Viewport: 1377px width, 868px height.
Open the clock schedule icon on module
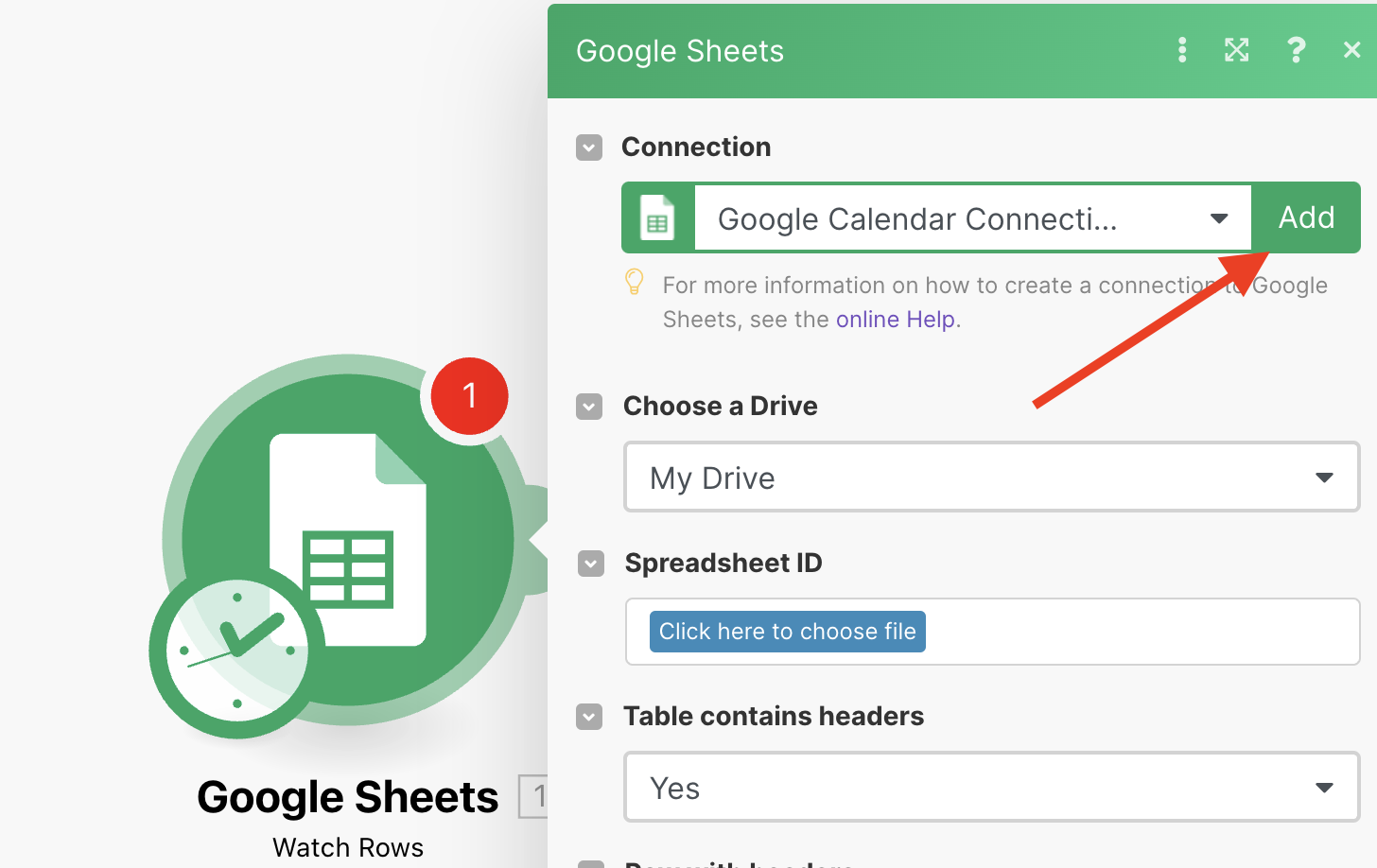236,651
